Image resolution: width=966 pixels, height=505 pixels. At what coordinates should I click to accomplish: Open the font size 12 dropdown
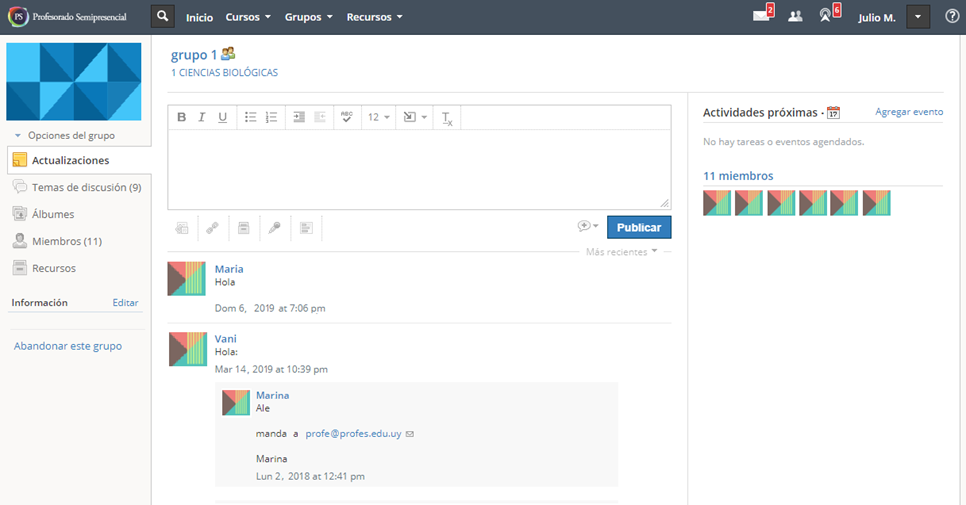click(x=378, y=117)
